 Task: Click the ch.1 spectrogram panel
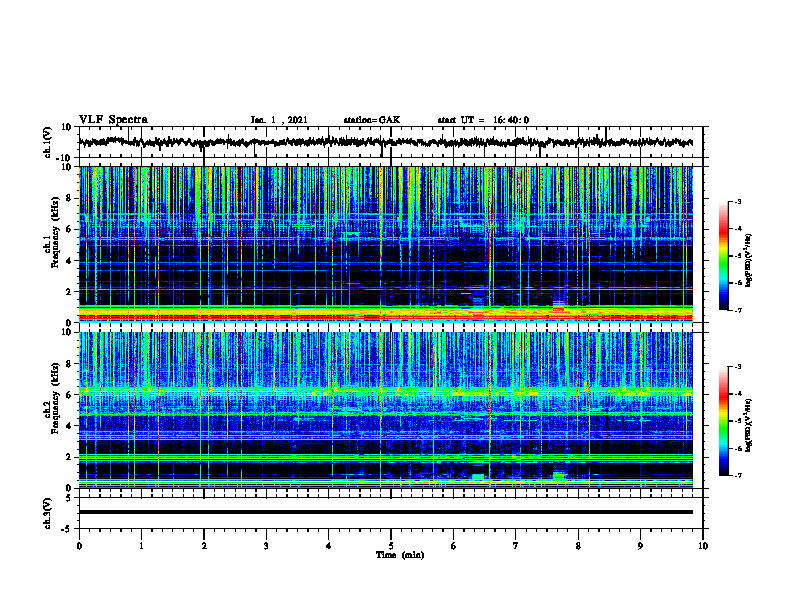tap(385, 244)
